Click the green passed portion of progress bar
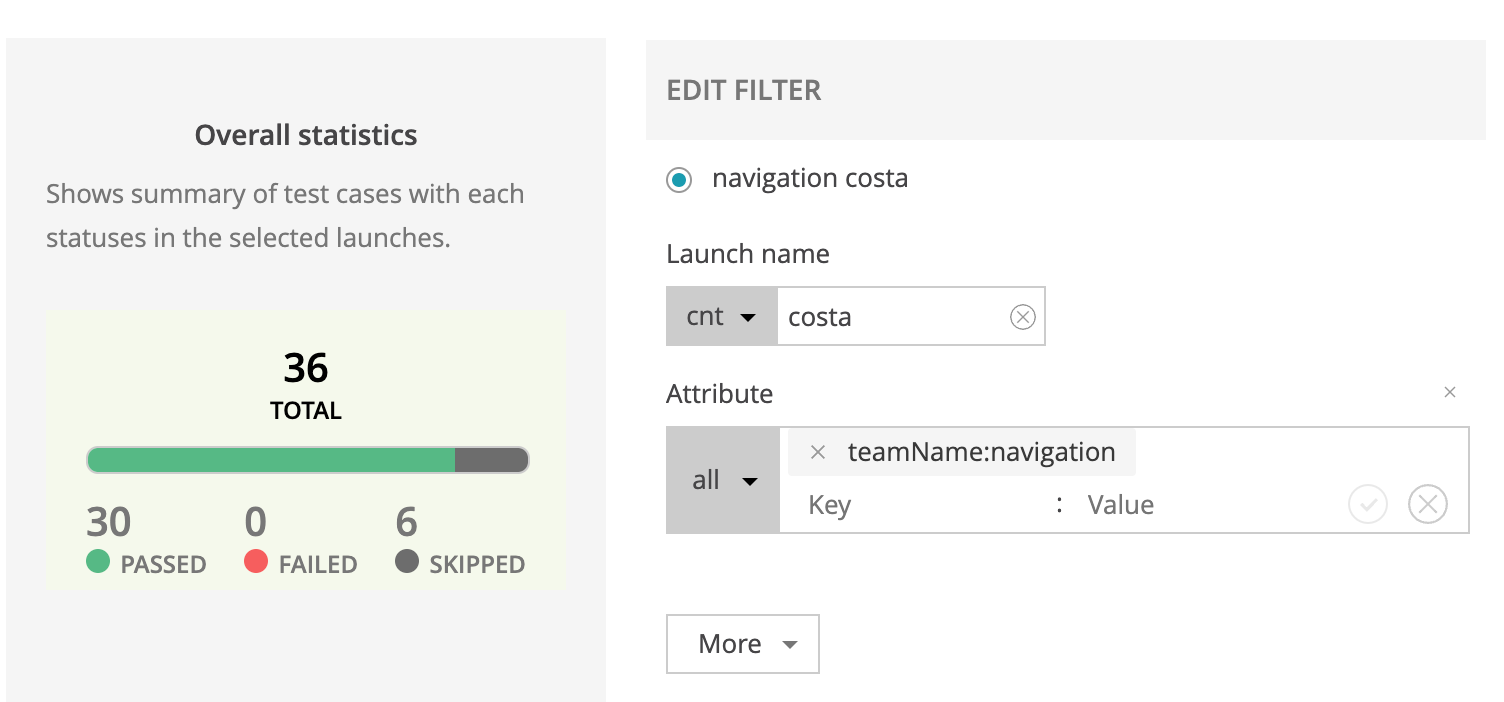This screenshot has height=702, width=1504. pyautogui.click(x=271, y=460)
